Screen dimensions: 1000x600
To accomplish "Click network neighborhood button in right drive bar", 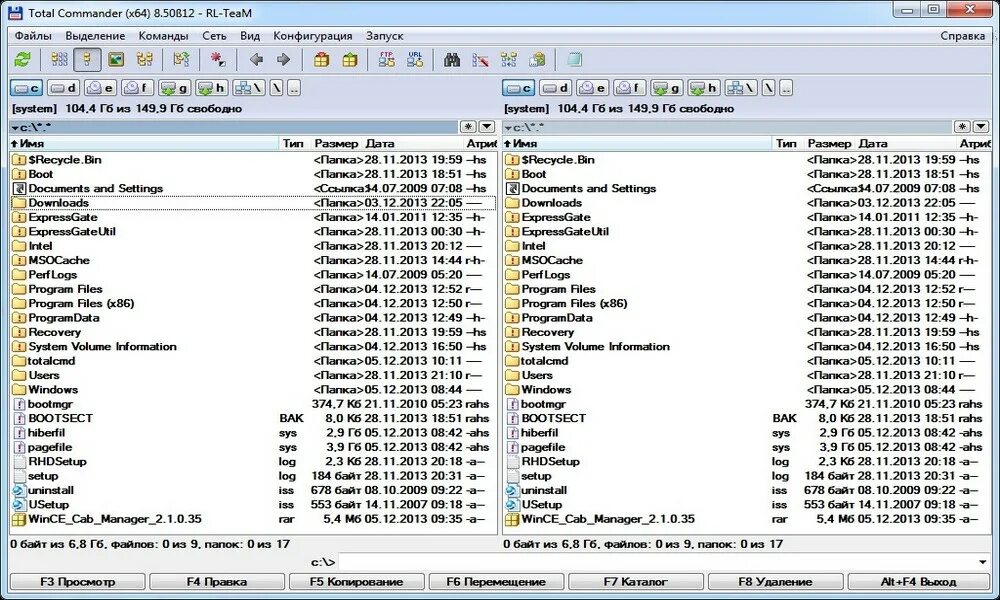I will click(742, 88).
